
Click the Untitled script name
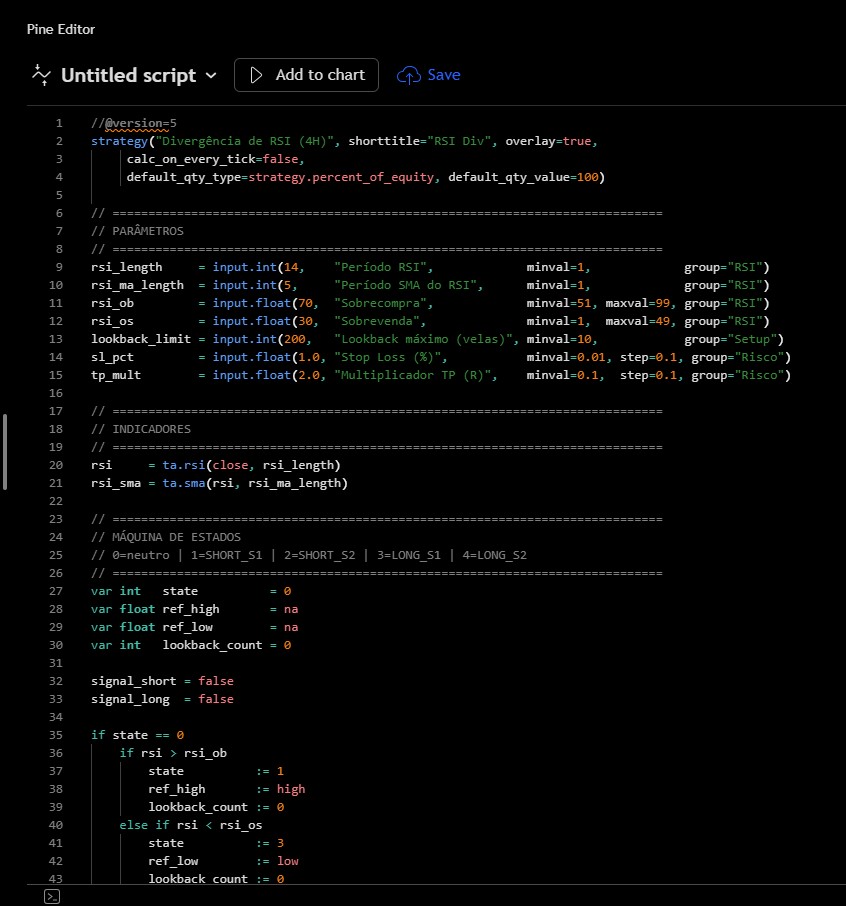pos(128,75)
